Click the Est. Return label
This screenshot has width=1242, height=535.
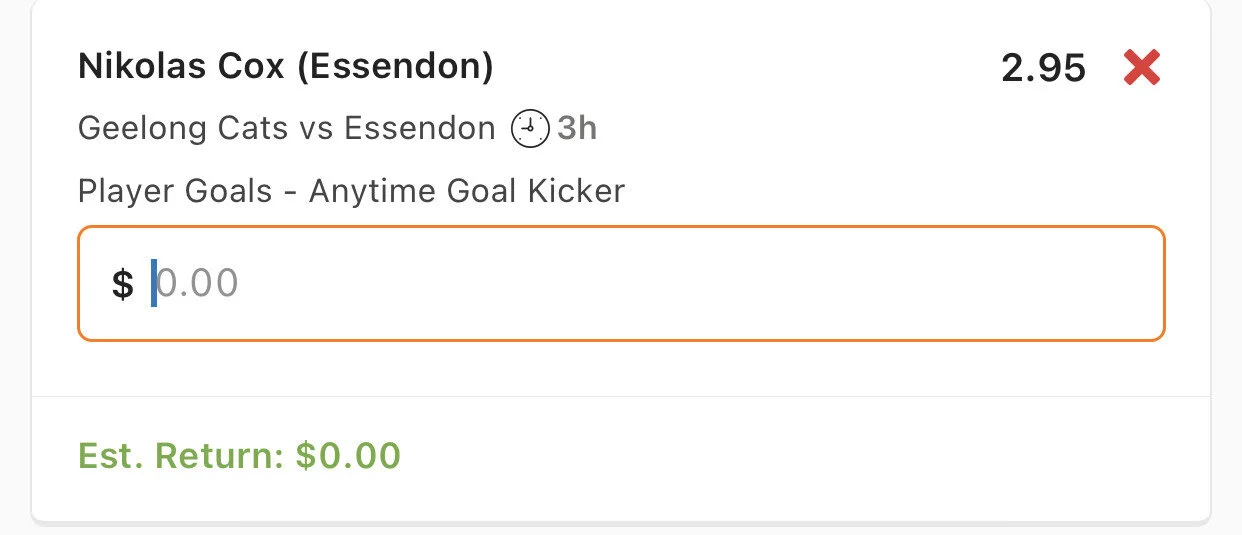182,456
